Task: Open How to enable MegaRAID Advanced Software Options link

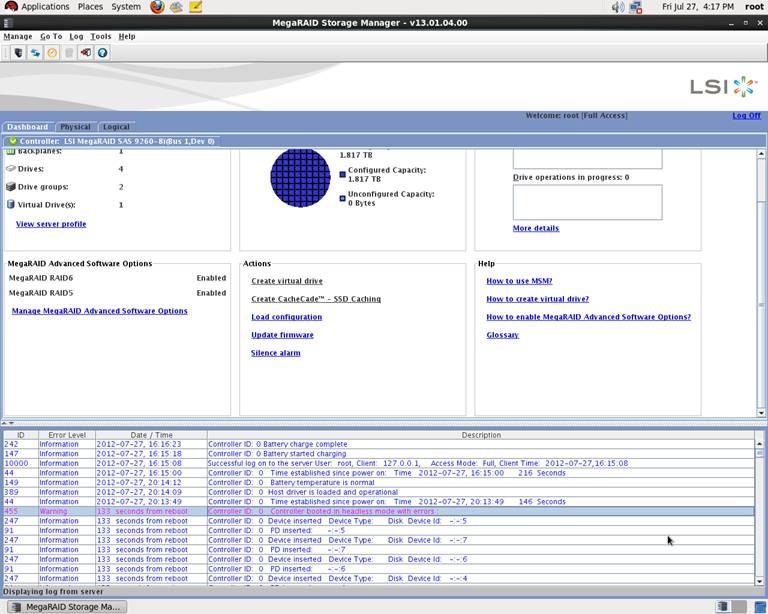Action: tap(588, 317)
